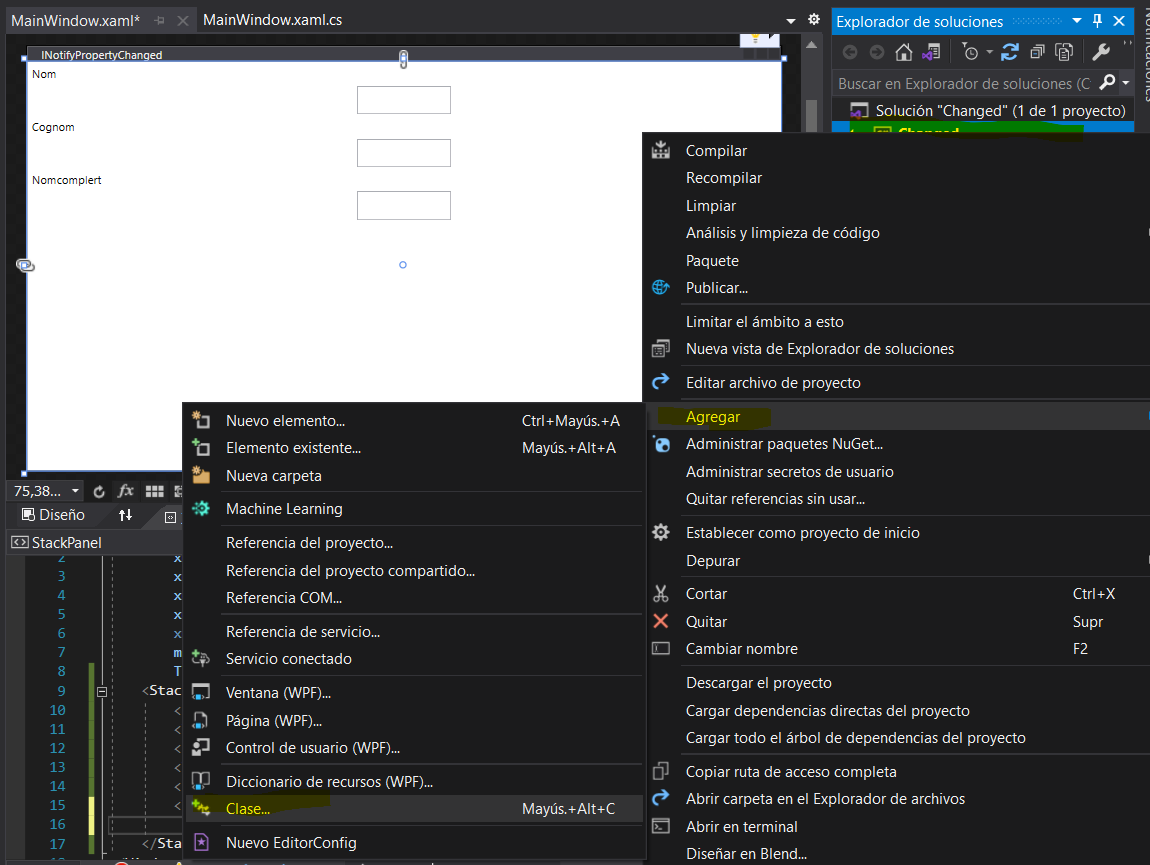Select Clase... in the Agregar submenu
This screenshot has height=865, width=1150.
(x=248, y=808)
